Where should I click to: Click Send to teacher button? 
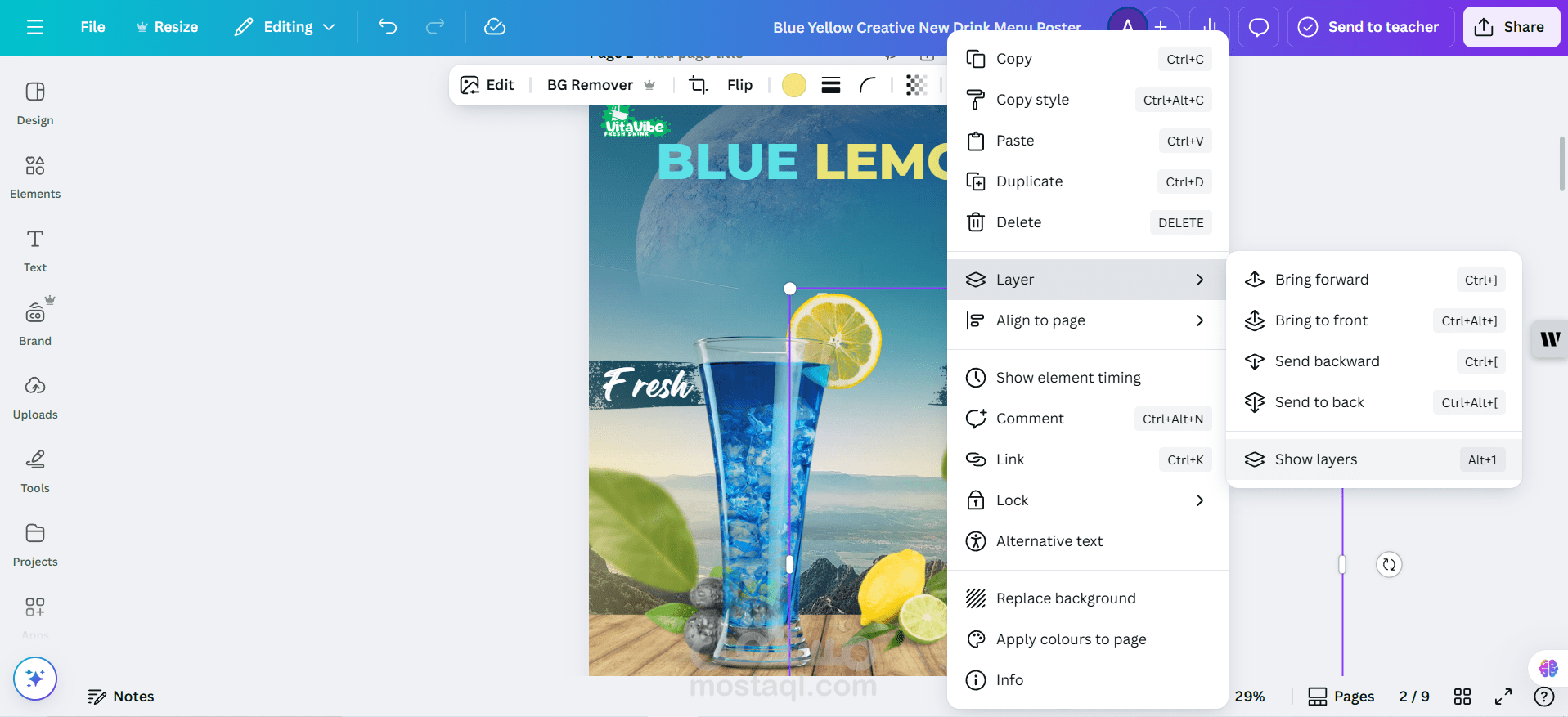pos(1370,27)
